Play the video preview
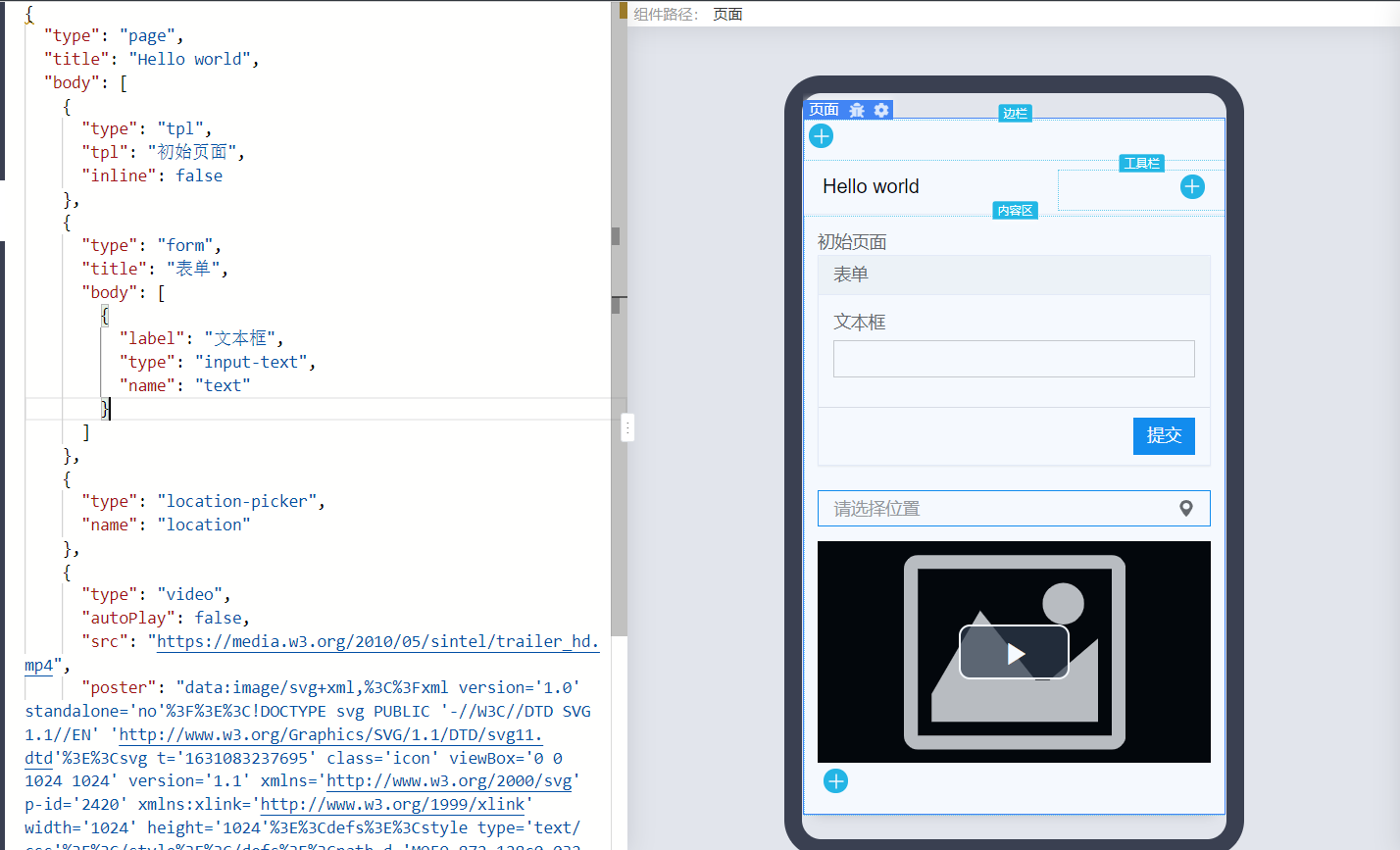 tap(1014, 652)
